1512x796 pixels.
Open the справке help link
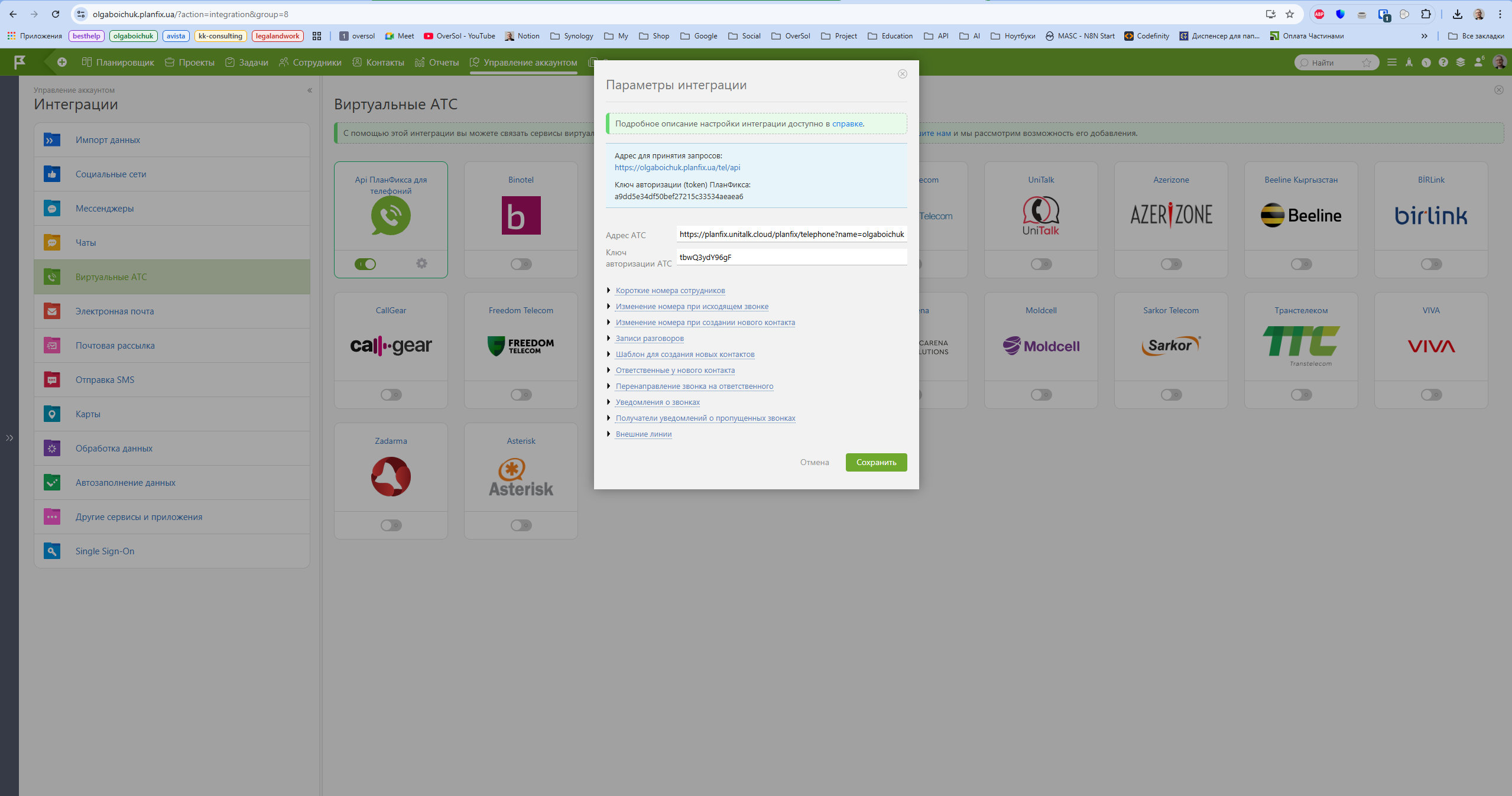tap(847, 124)
